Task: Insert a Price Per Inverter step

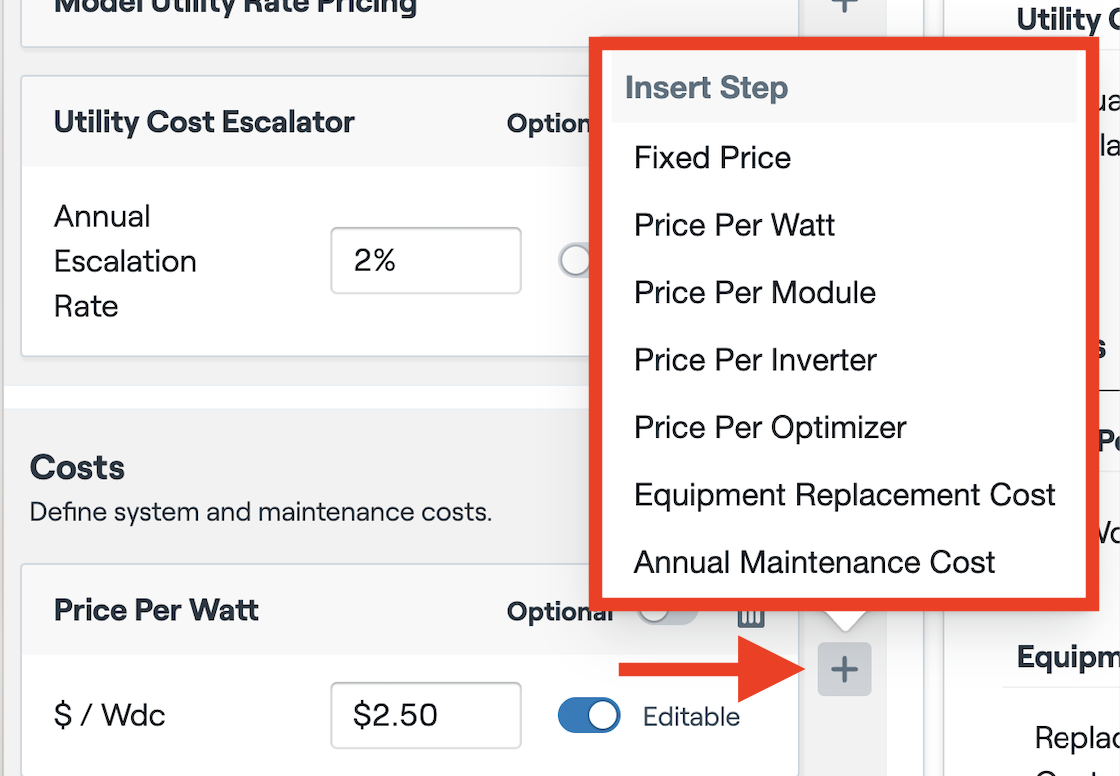Action: coord(755,360)
